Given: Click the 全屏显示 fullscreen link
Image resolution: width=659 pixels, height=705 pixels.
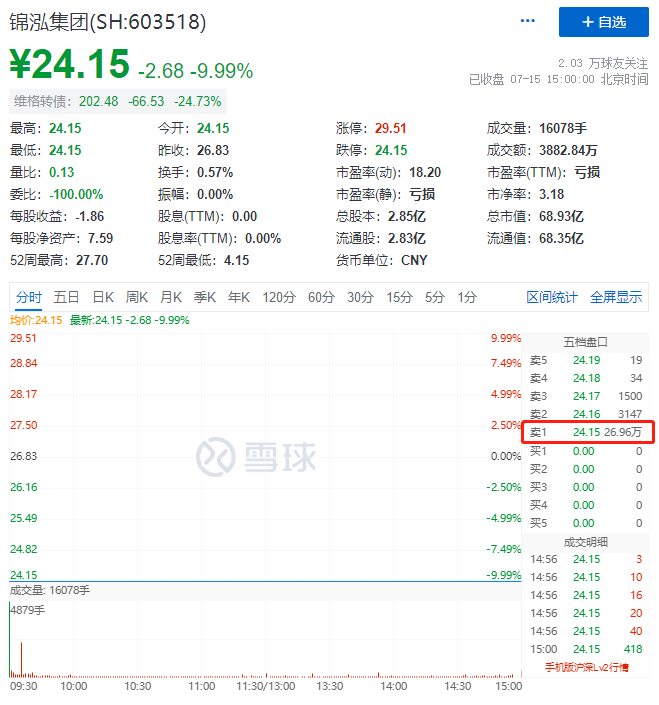Looking at the screenshot, I should coord(616,297).
